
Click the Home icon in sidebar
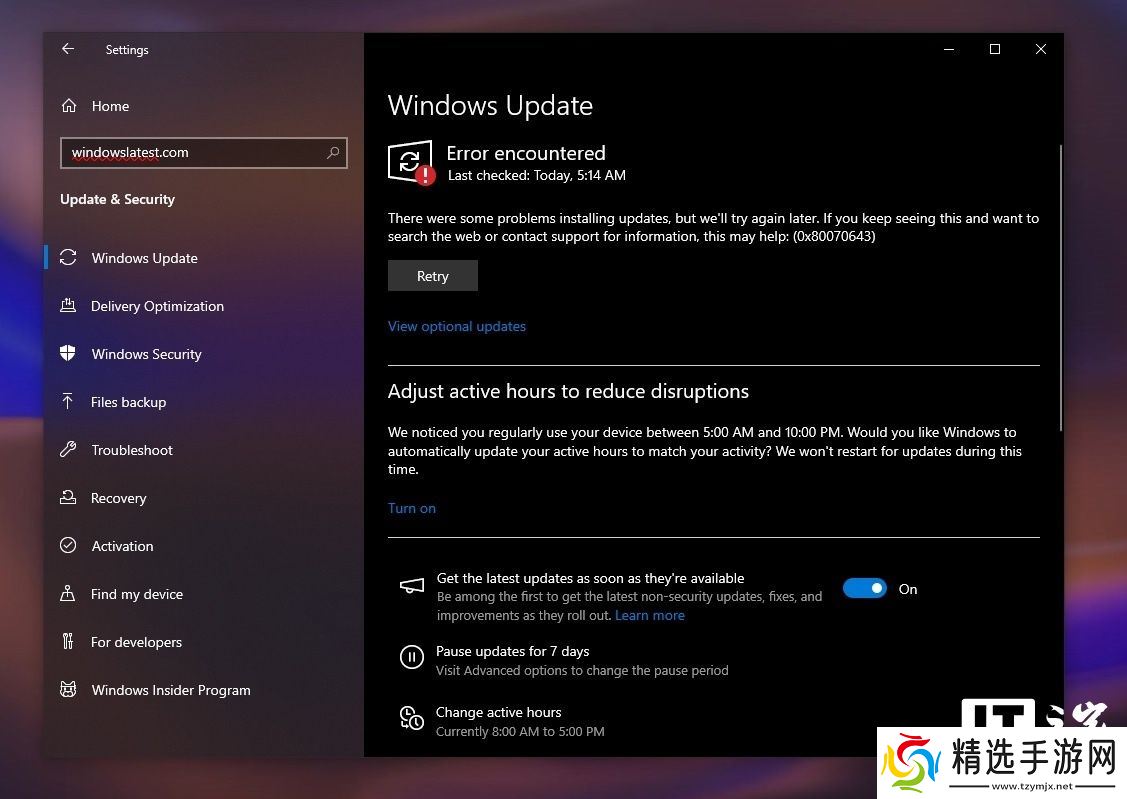pyautogui.click(x=69, y=106)
